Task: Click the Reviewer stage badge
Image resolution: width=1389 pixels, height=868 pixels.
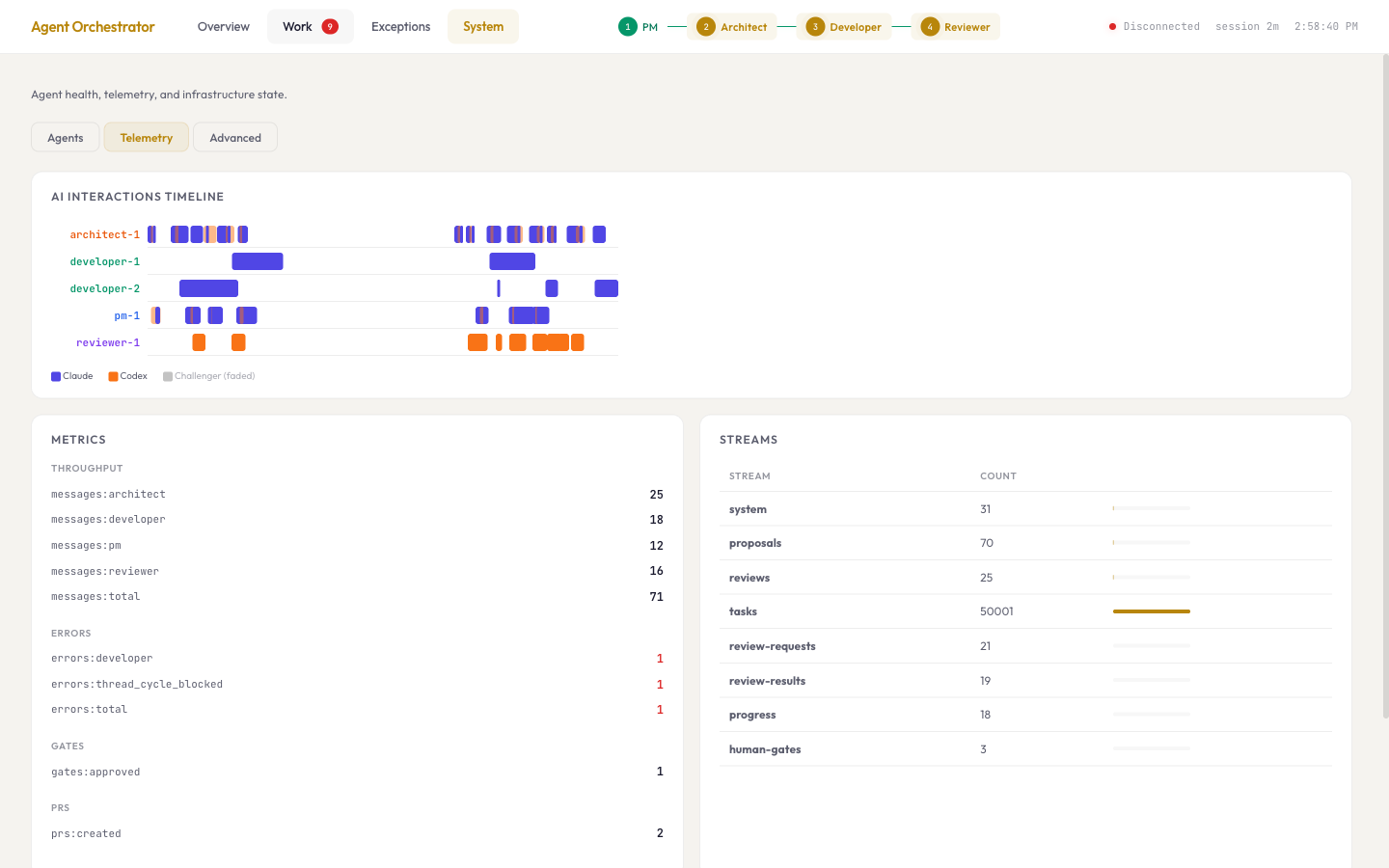Action: (x=955, y=26)
